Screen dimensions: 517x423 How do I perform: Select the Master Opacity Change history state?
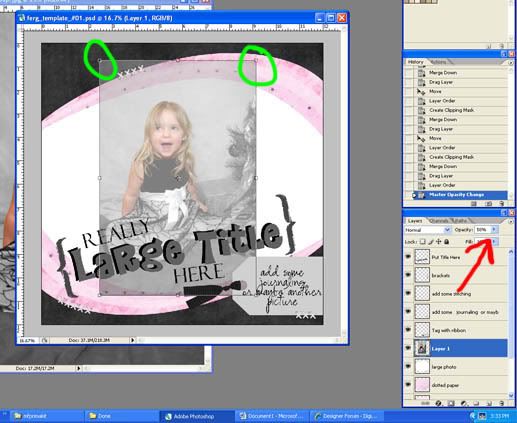click(x=460, y=195)
